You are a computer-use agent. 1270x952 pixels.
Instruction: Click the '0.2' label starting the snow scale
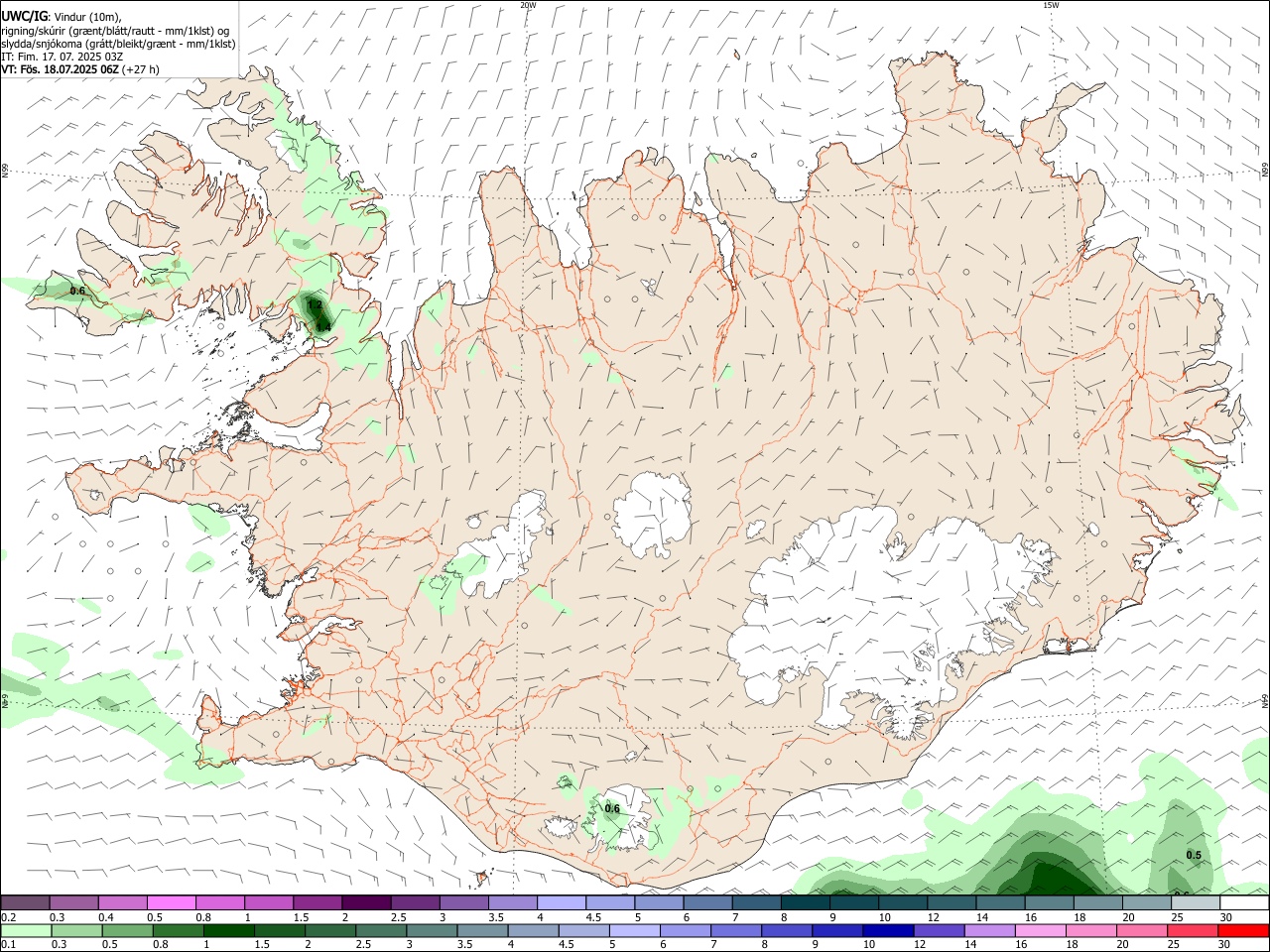[x=8, y=917]
